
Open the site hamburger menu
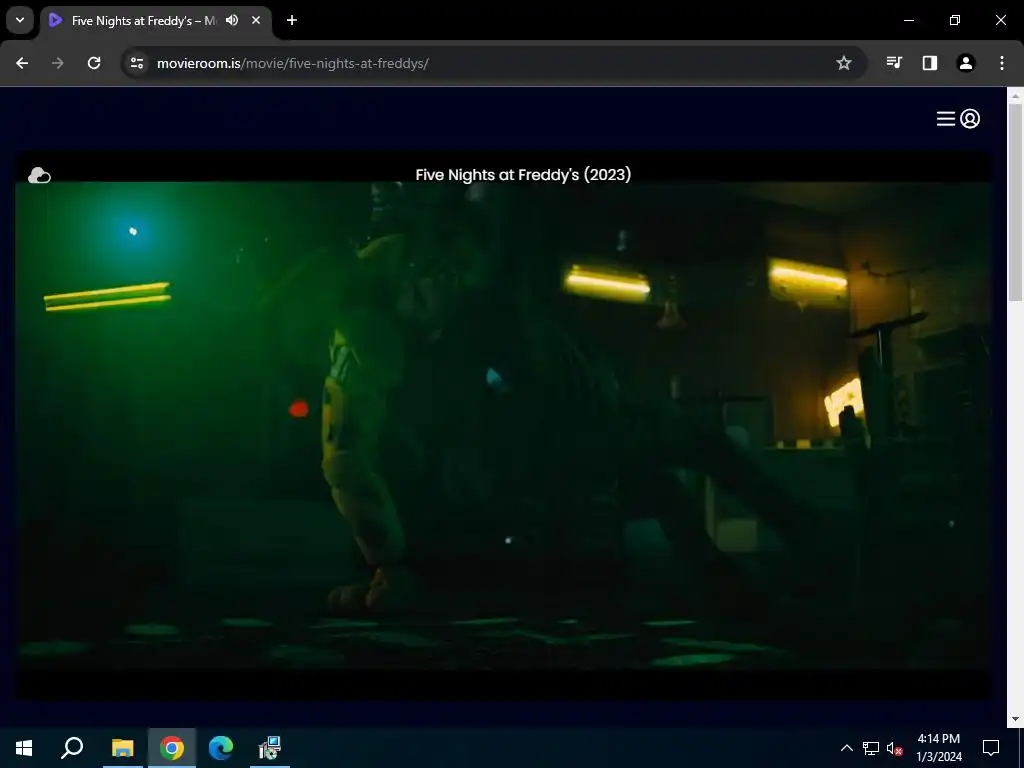pos(946,118)
